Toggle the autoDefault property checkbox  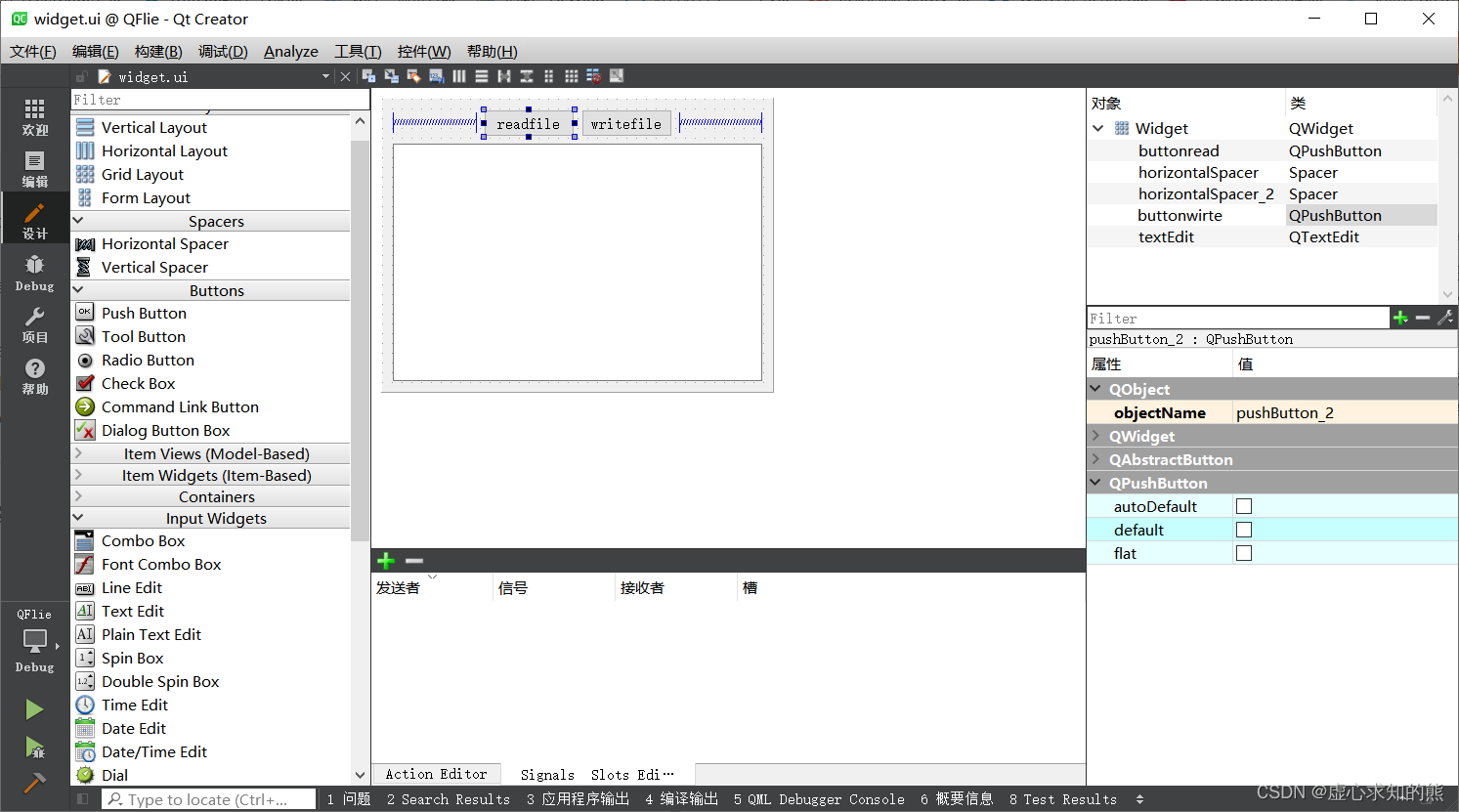(1244, 506)
